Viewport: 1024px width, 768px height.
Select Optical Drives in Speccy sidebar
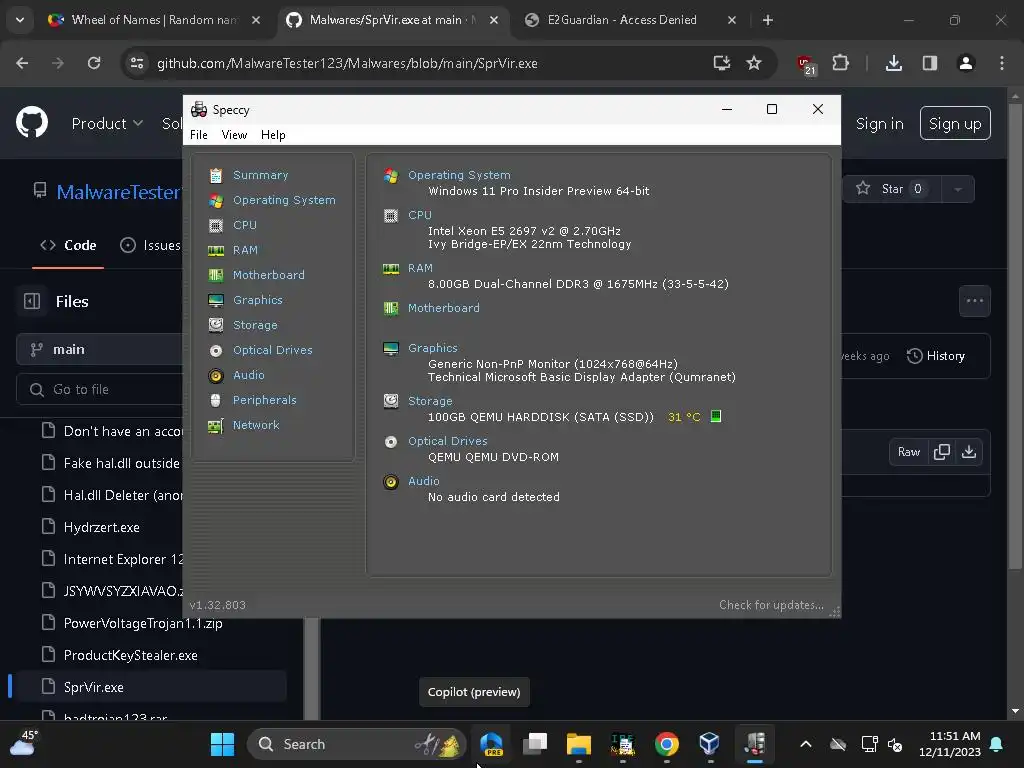click(x=272, y=350)
